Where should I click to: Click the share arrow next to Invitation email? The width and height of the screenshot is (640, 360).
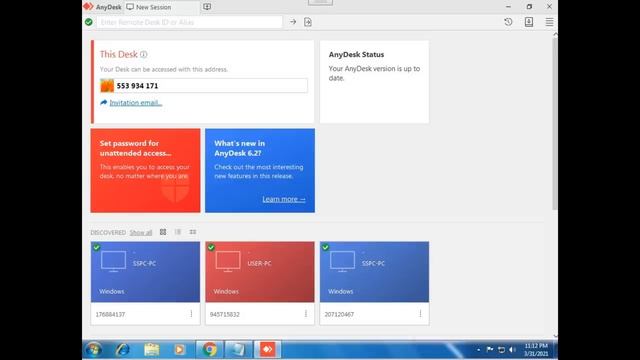(x=104, y=102)
